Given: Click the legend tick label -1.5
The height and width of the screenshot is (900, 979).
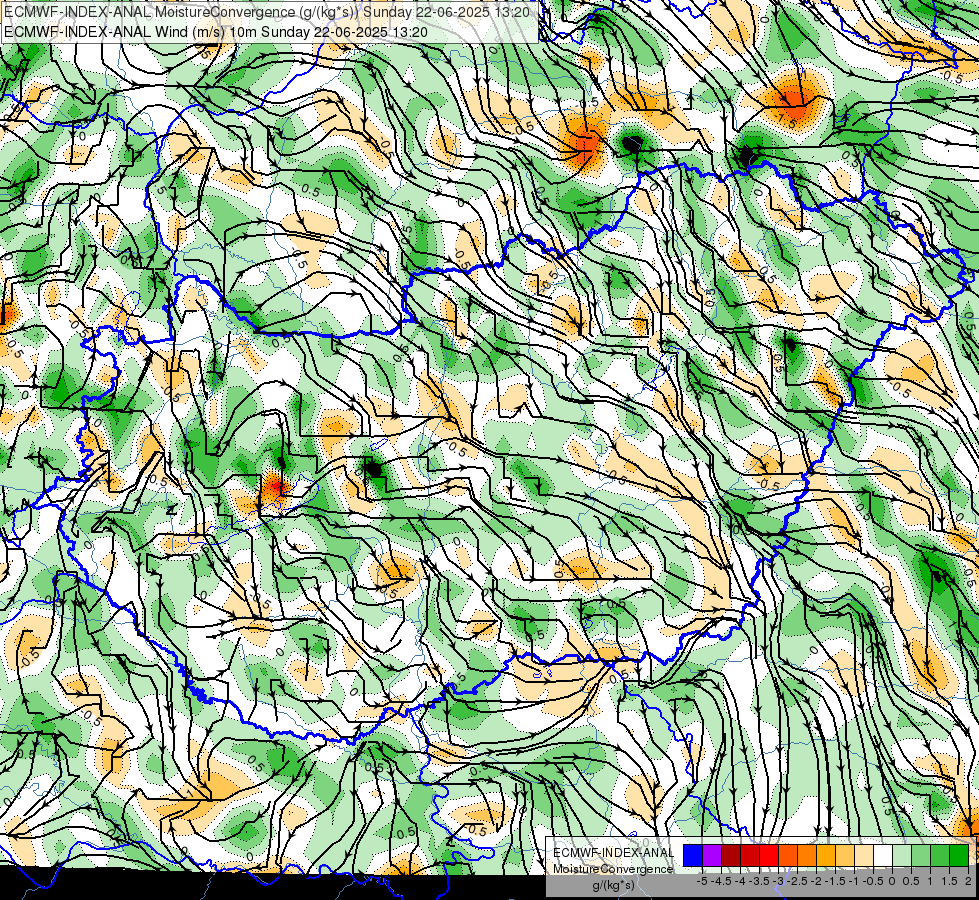Looking at the screenshot, I should [836, 881].
